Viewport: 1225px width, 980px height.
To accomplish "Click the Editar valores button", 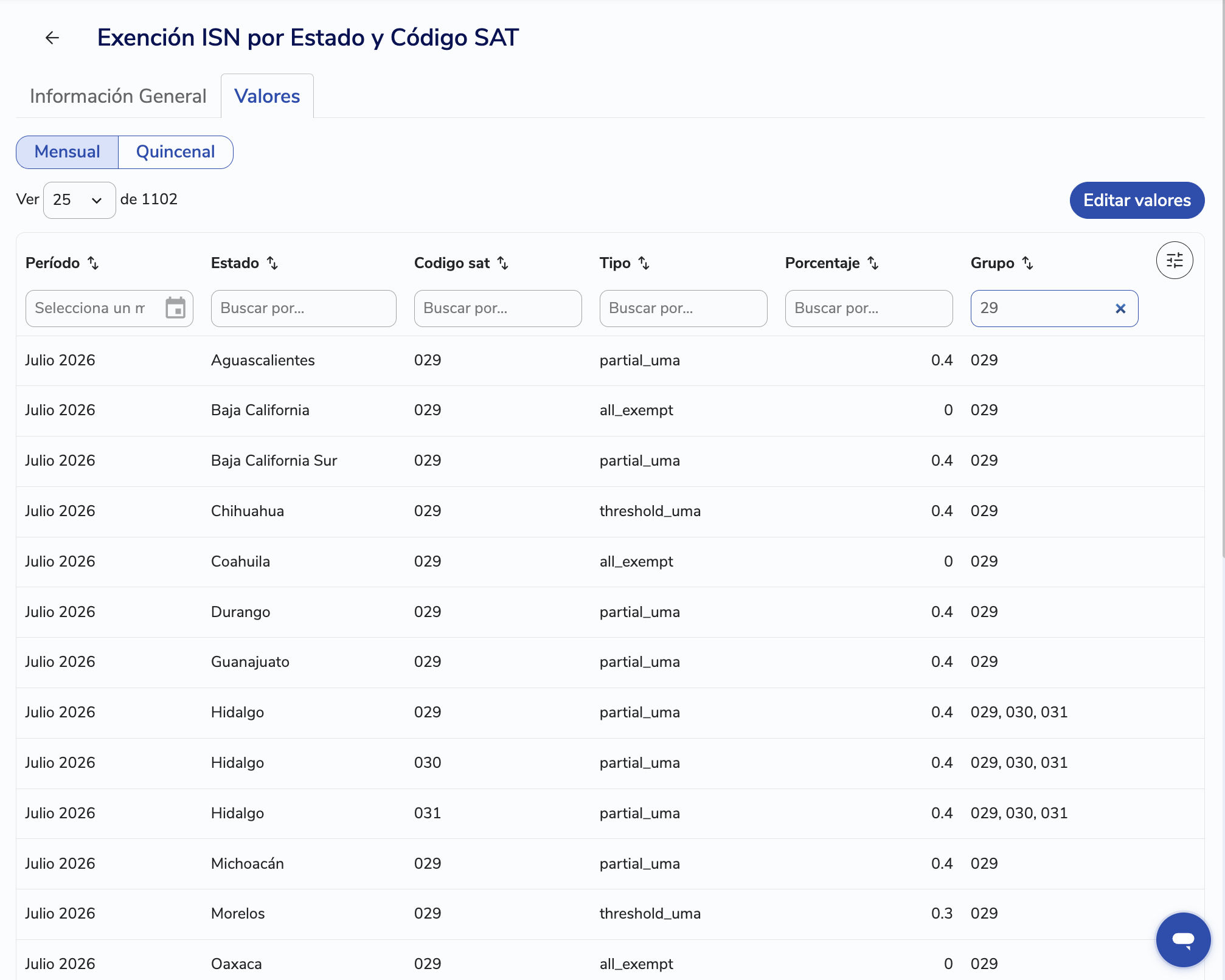I will coord(1137,200).
